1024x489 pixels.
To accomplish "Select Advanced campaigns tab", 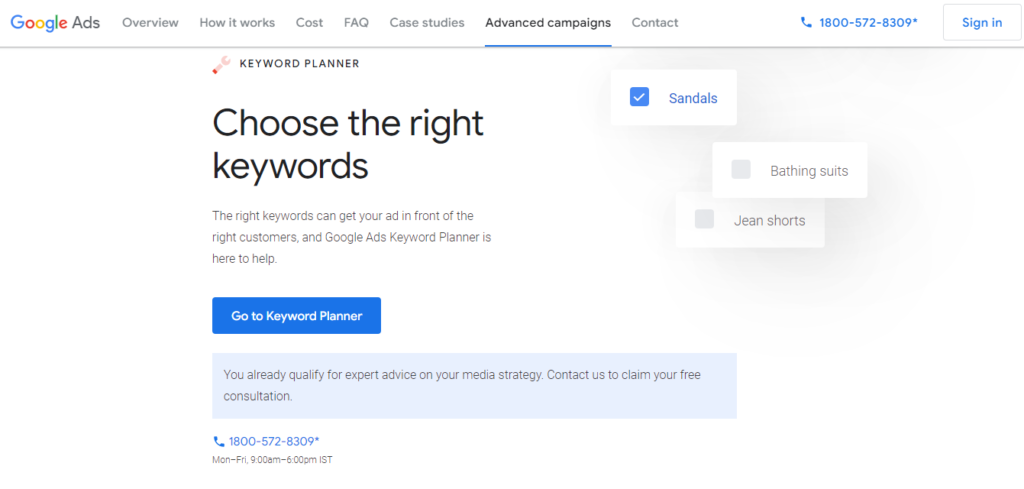I will click(548, 23).
